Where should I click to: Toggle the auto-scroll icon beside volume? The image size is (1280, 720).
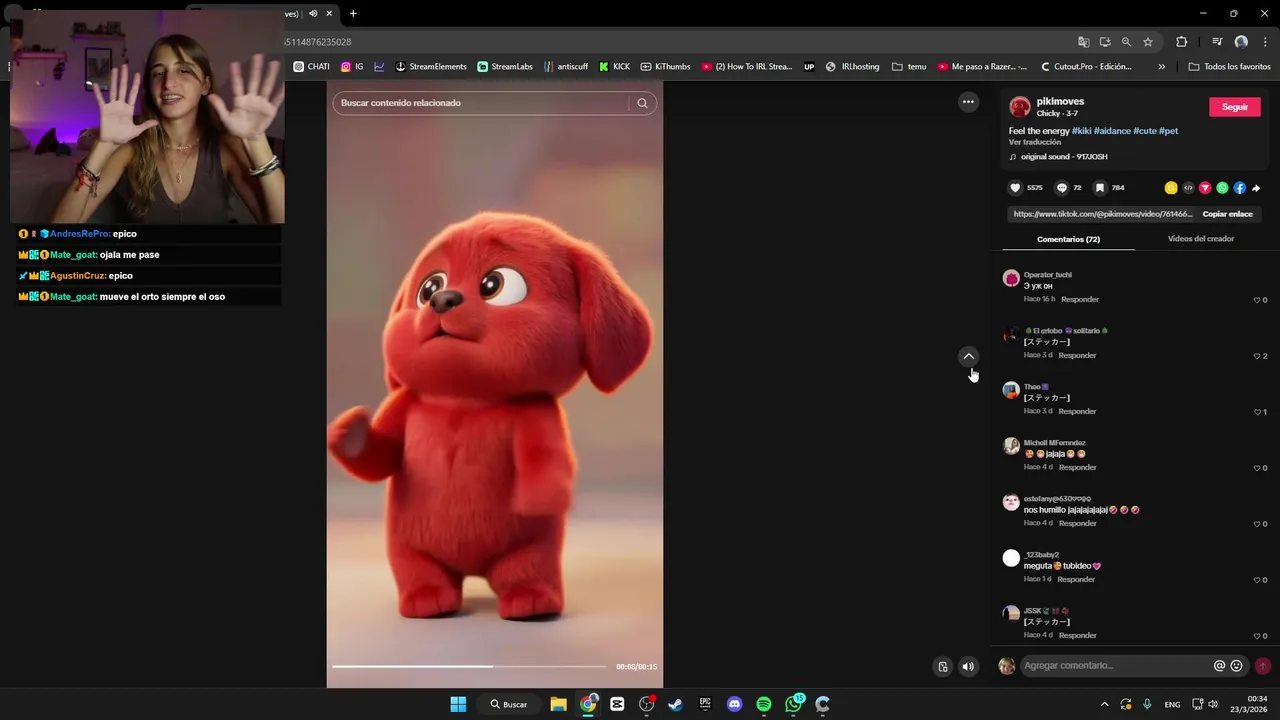(x=943, y=667)
